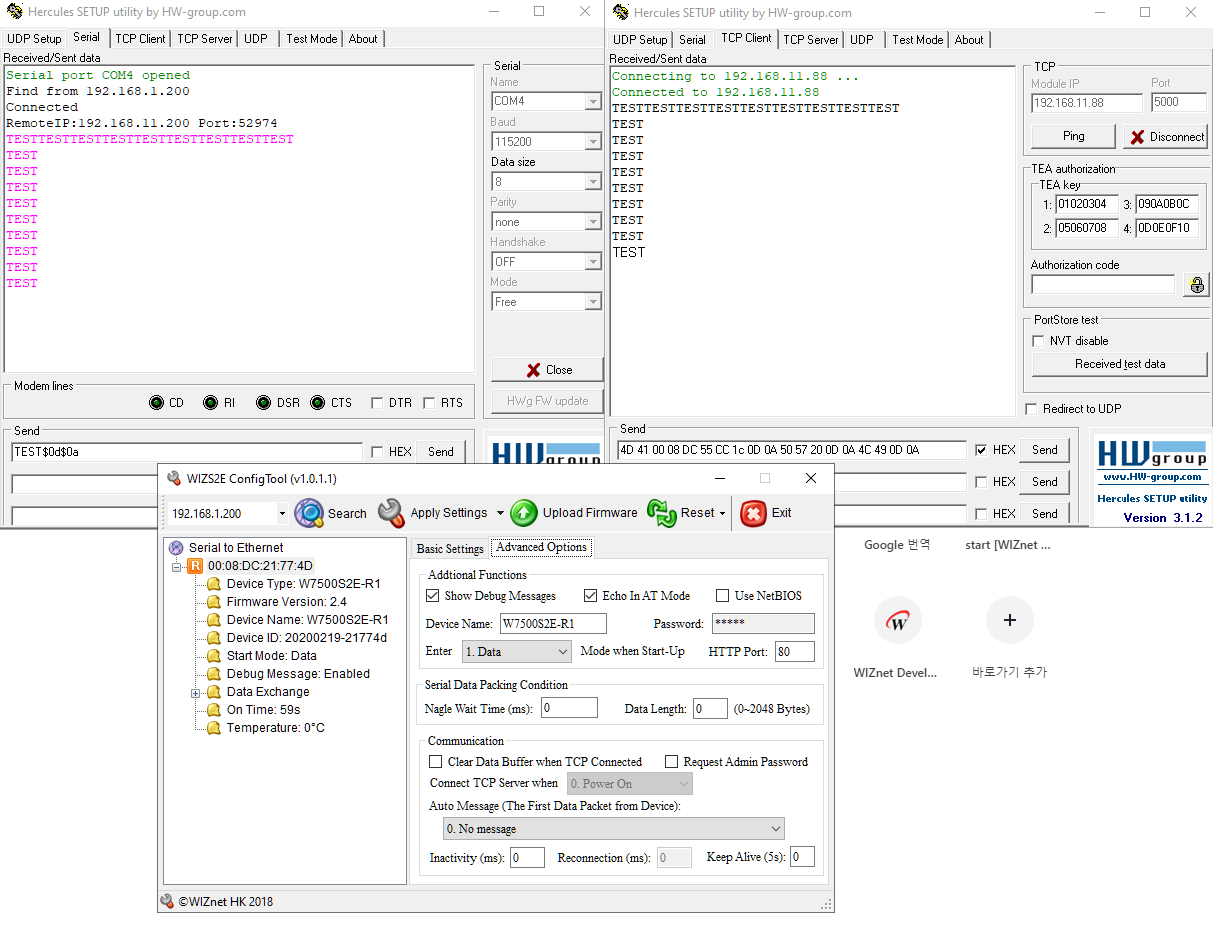Tick the Request Admin Password checkbox
The height and width of the screenshot is (931, 1213).
tap(672, 762)
